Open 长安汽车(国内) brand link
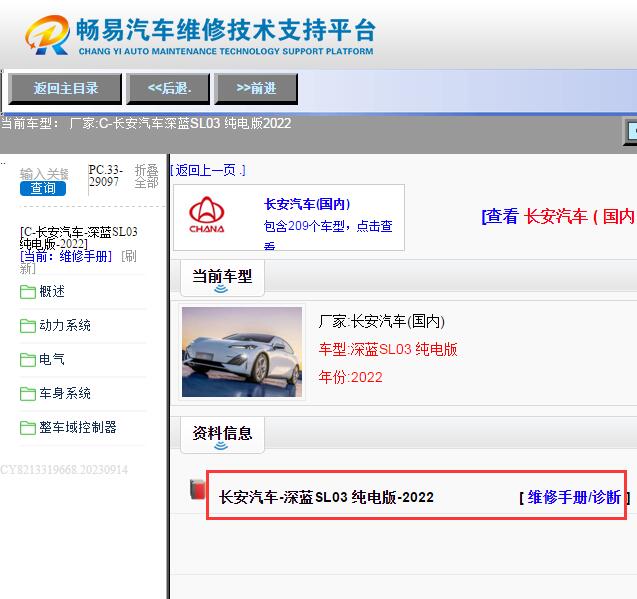The width and height of the screenshot is (637, 599). (307, 204)
